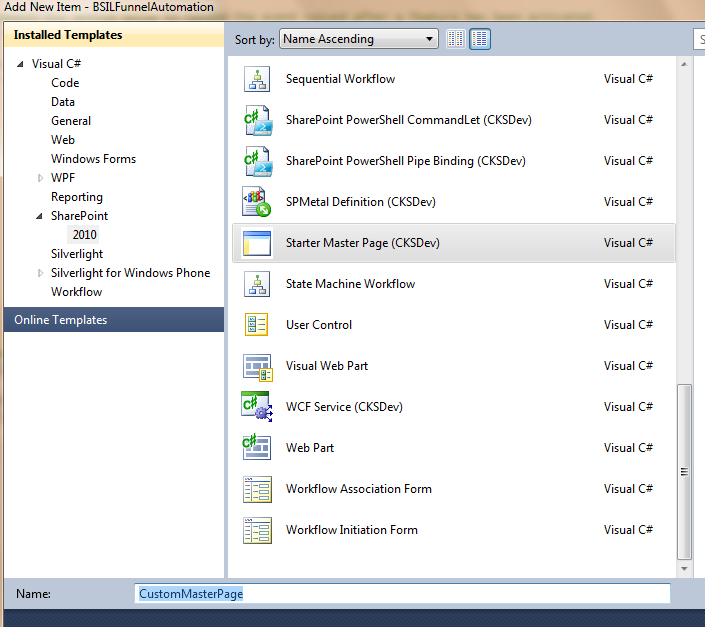Image resolution: width=705 pixels, height=627 pixels.
Task: Select the General category
Action: coord(71,121)
